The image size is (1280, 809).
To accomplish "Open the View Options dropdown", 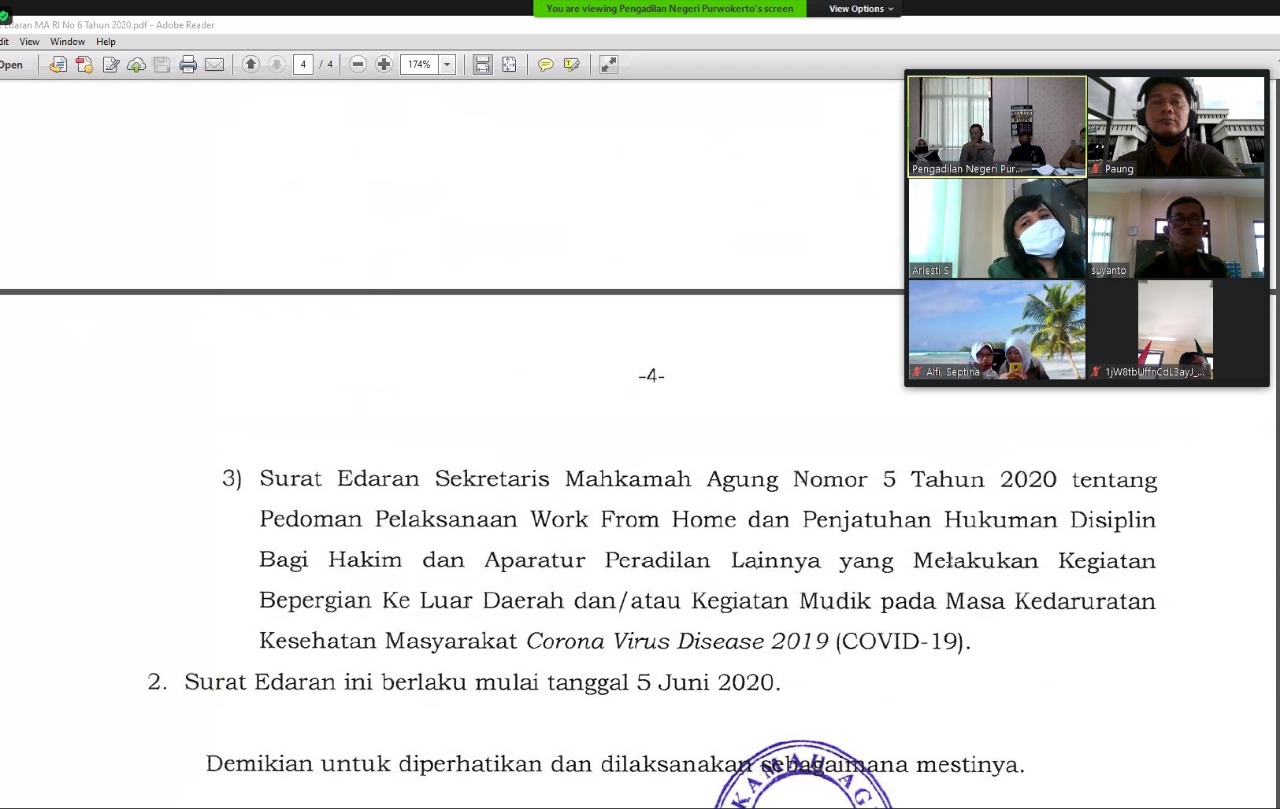I will (x=858, y=8).
